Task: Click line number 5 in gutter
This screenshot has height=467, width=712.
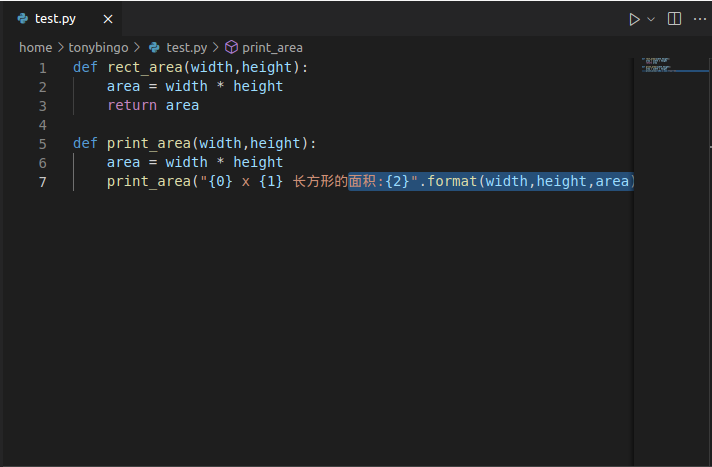Action: click(43, 143)
